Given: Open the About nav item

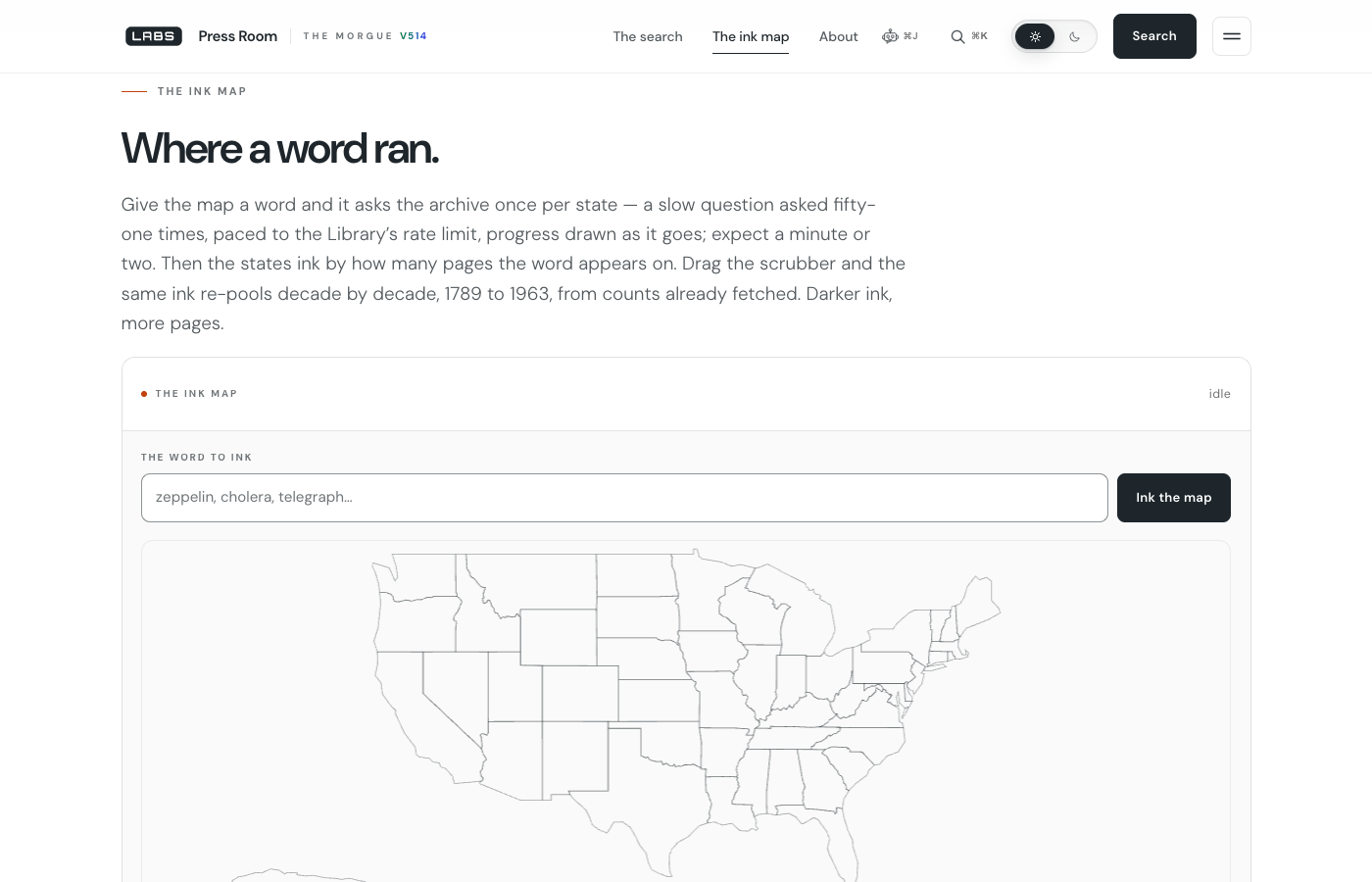Looking at the screenshot, I should click(839, 36).
